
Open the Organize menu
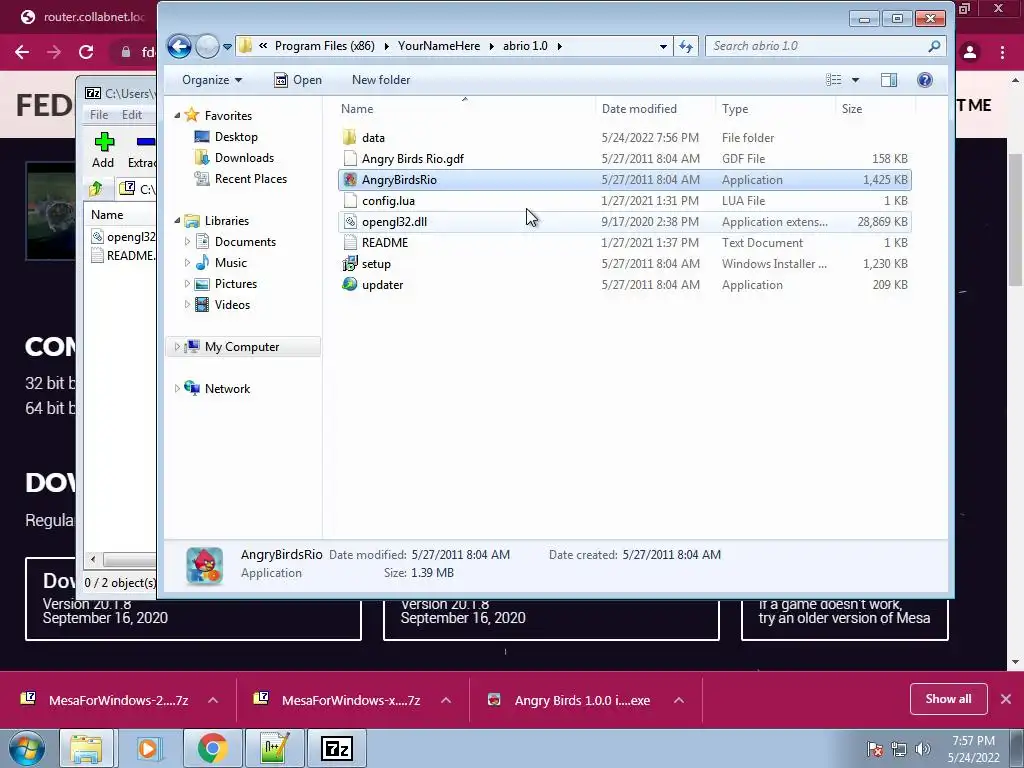(212, 80)
